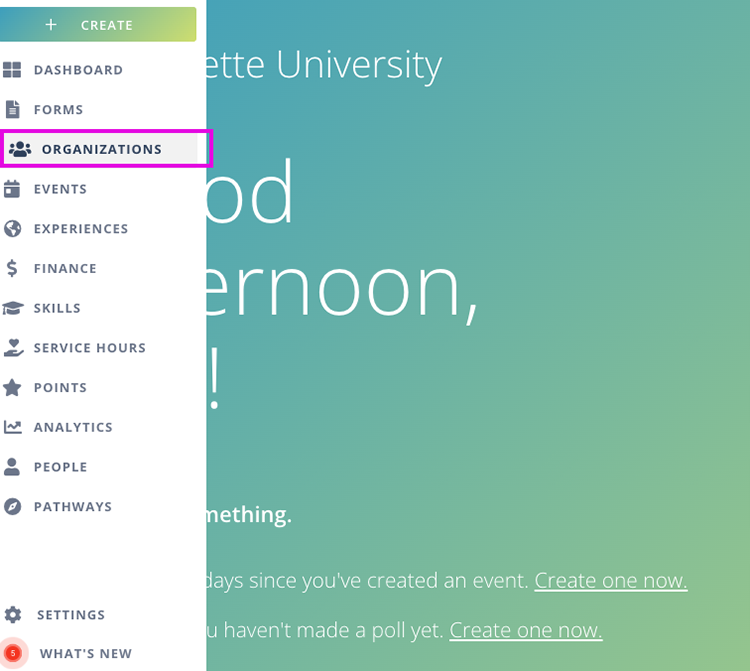Select the Analytics menu label
Image resolution: width=750 pixels, height=671 pixels.
(x=73, y=427)
